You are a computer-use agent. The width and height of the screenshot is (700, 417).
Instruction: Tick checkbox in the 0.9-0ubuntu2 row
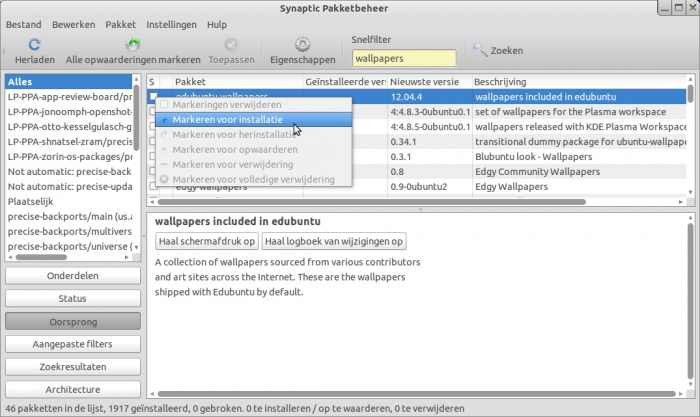click(153, 186)
